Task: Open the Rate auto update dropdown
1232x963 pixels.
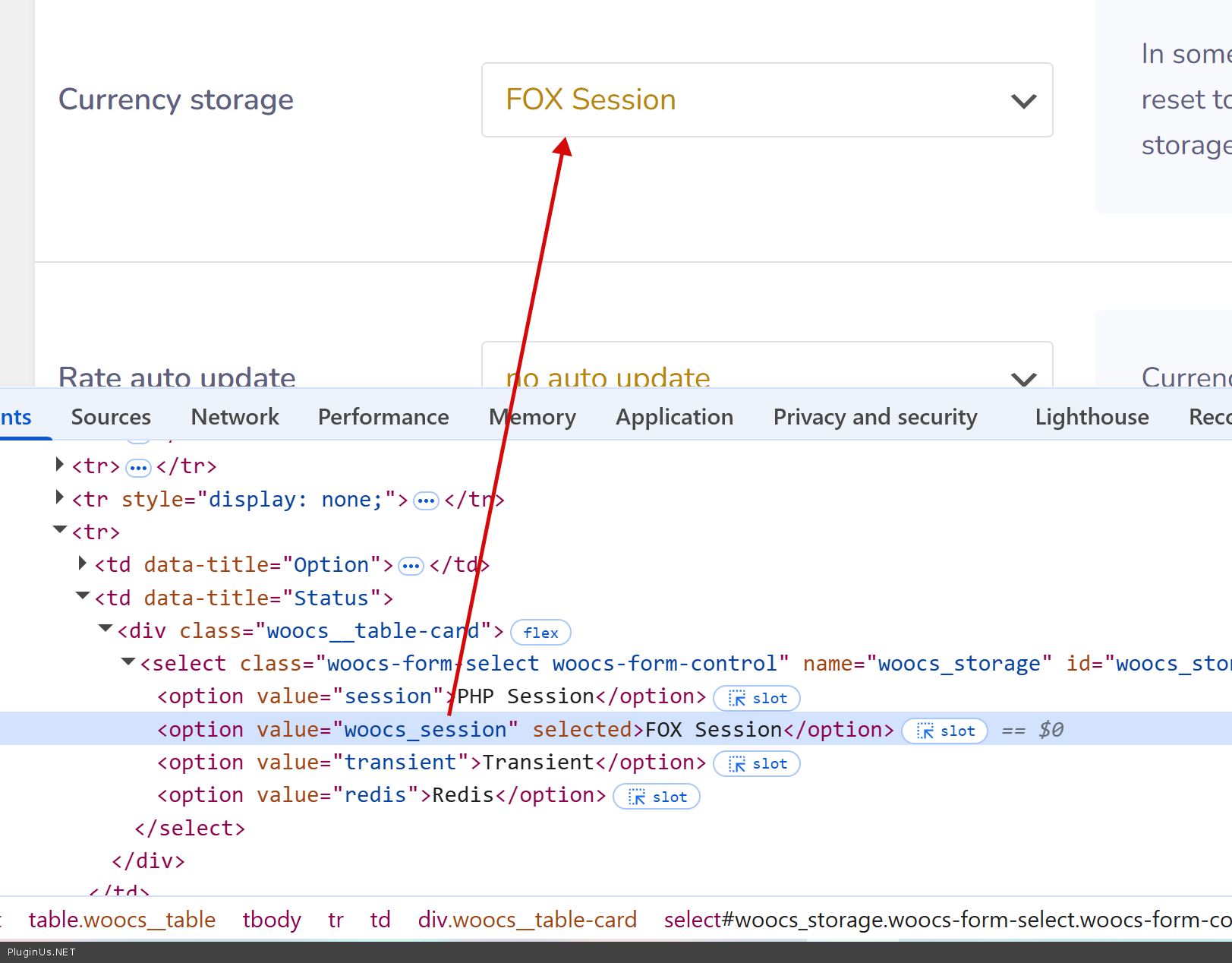Action: coord(767,372)
